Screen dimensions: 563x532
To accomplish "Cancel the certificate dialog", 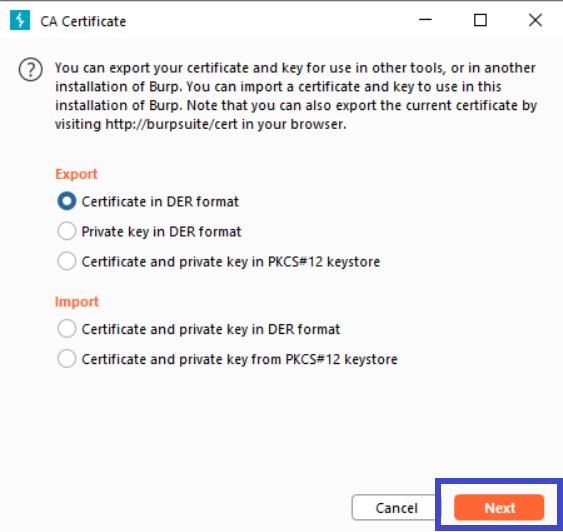I will pyautogui.click(x=396, y=507).
